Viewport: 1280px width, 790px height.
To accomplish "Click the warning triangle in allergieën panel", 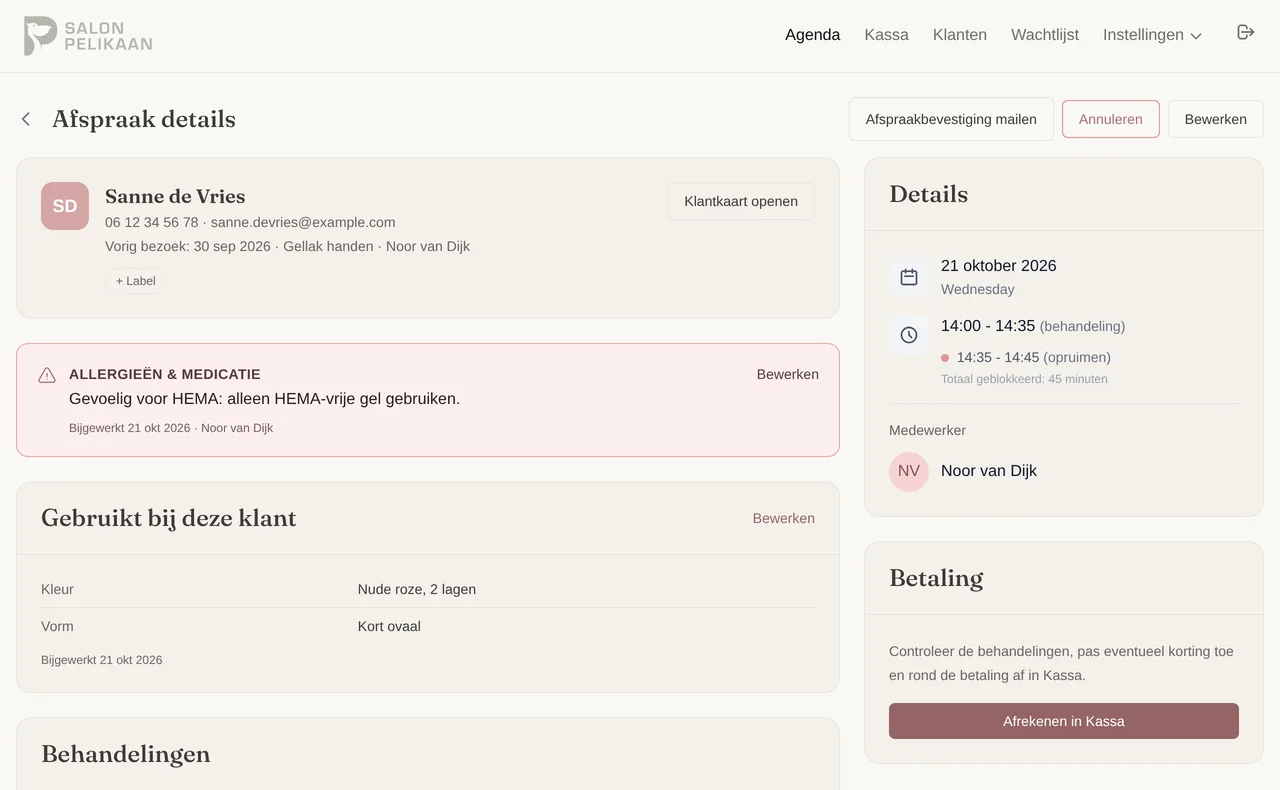I will coord(47,375).
